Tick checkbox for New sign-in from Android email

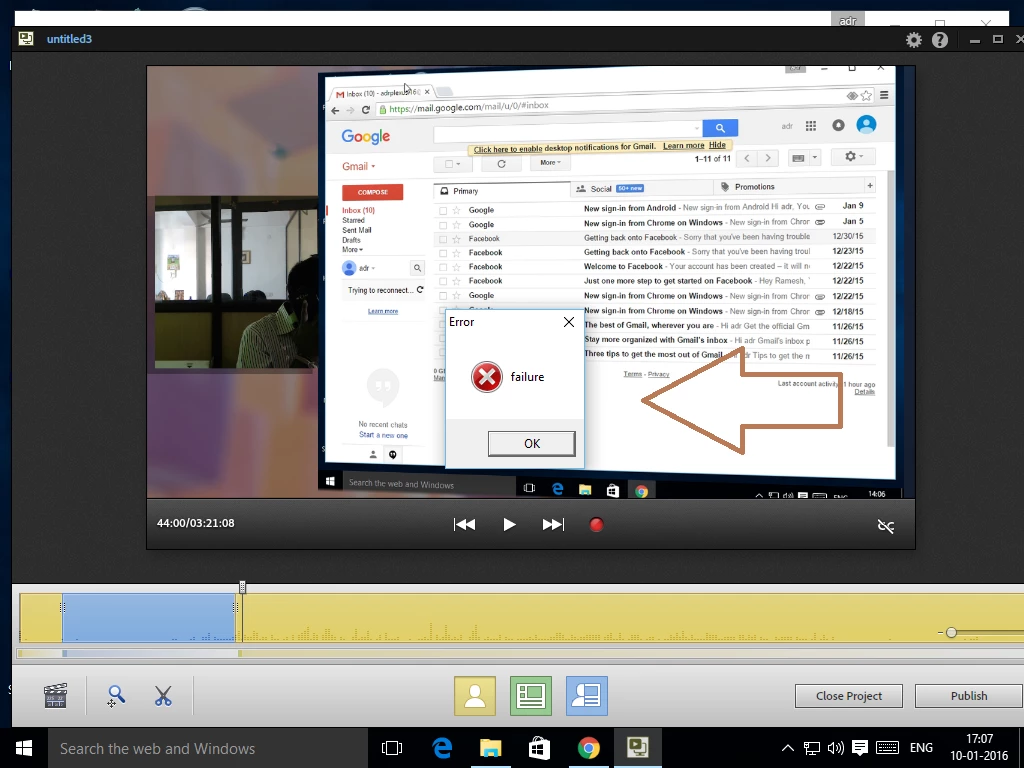[443, 210]
